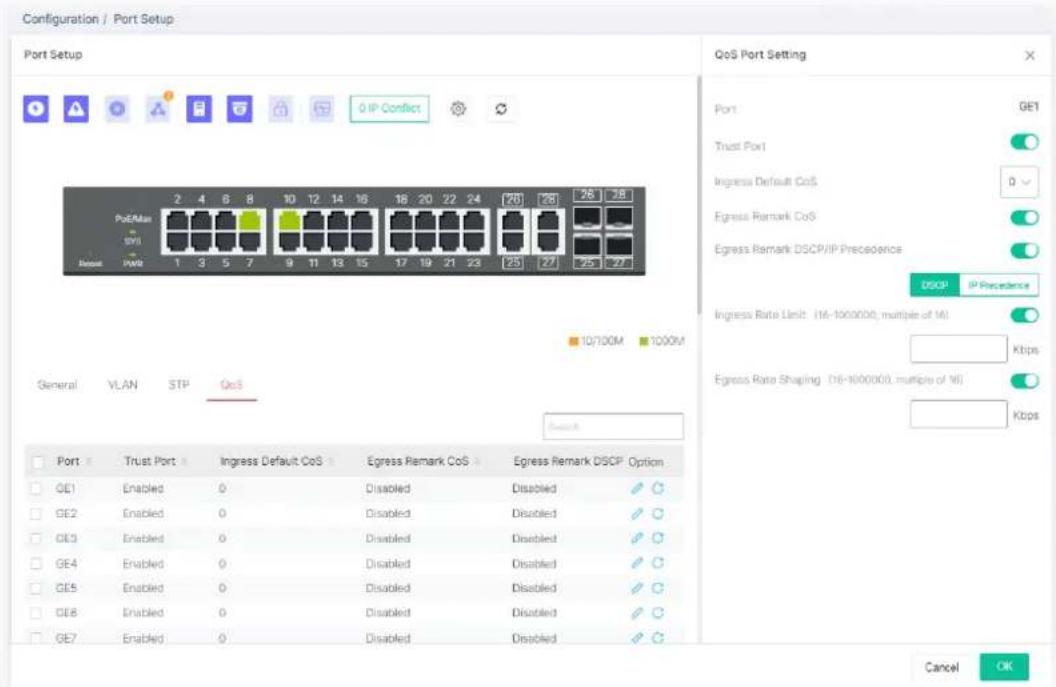
Task: Check the GE2 row checkbox
Action: pos(36,514)
